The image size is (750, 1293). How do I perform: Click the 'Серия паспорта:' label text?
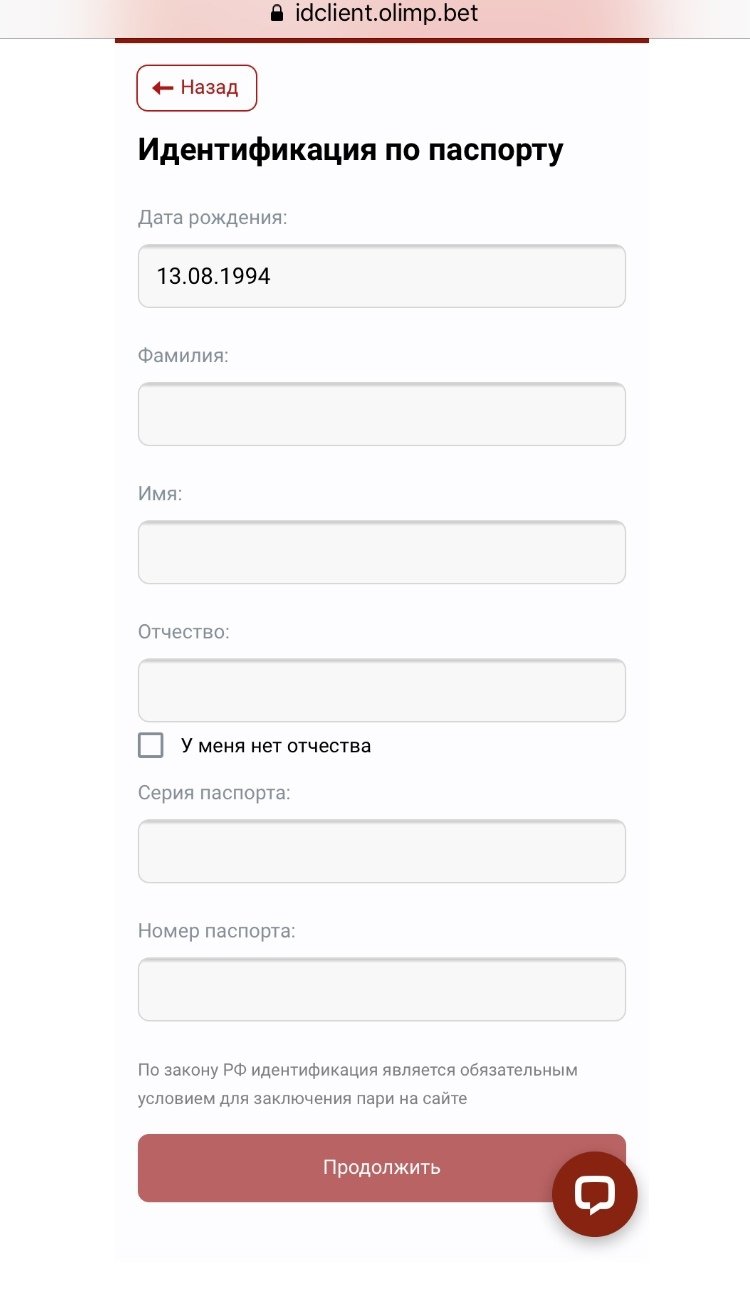coord(214,793)
